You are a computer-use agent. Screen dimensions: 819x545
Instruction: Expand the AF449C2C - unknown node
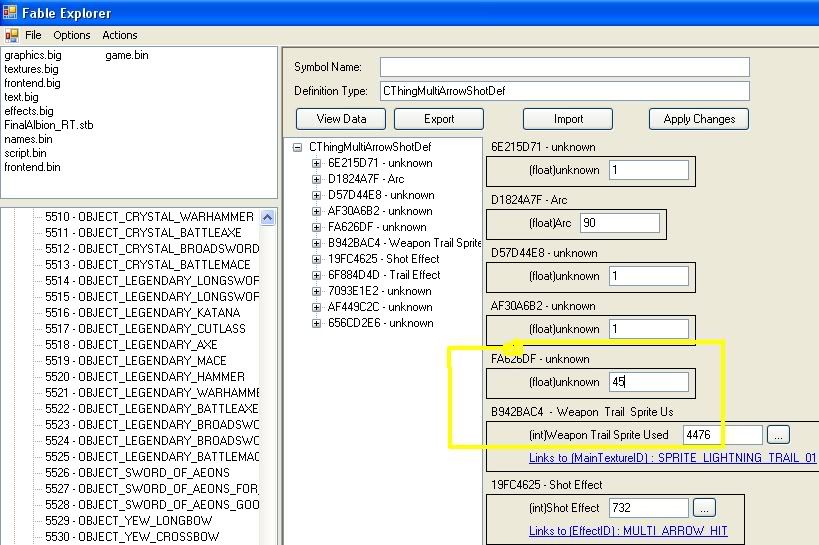316,307
